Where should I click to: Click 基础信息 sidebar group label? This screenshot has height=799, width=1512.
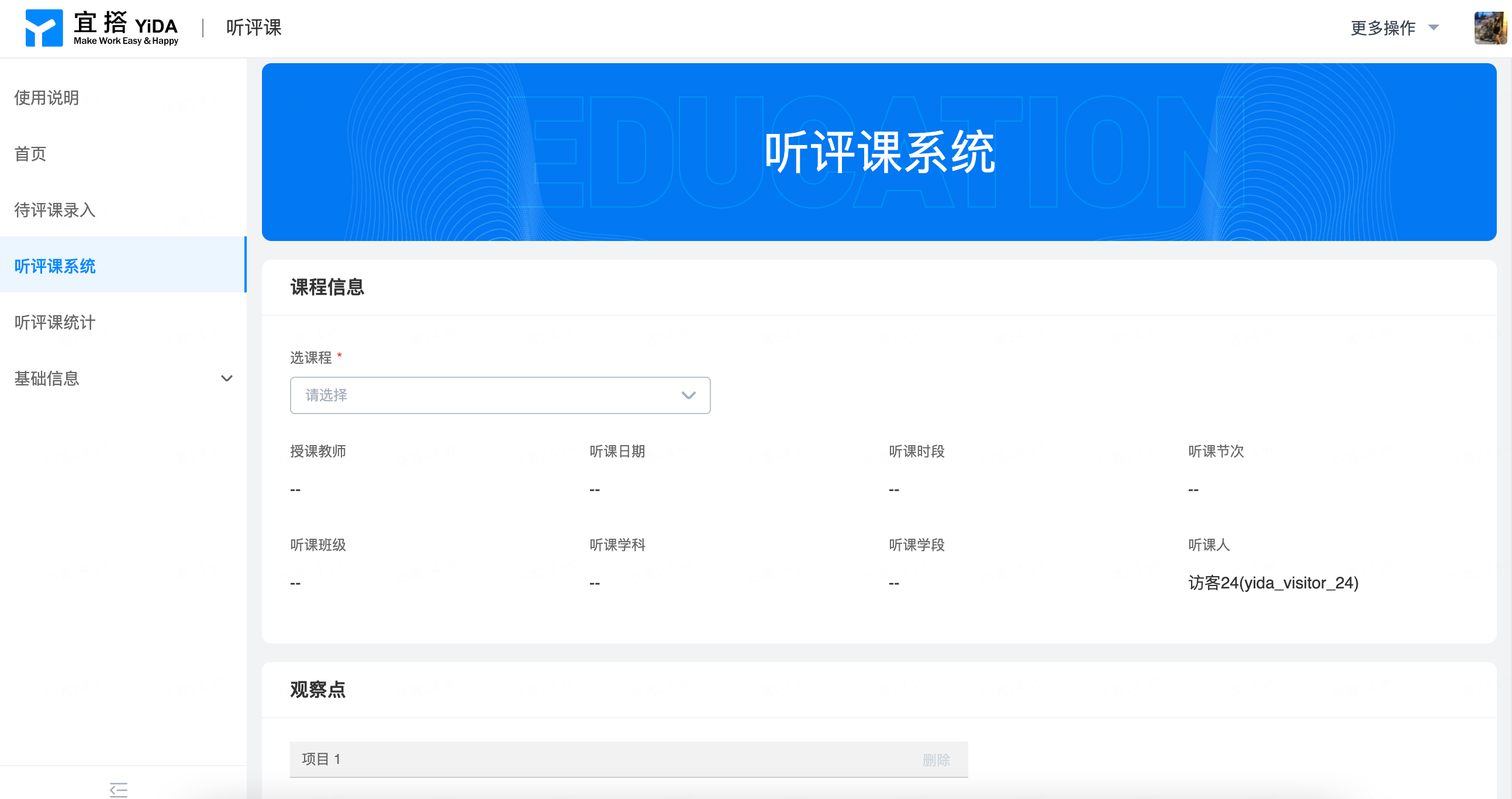(47, 378)
